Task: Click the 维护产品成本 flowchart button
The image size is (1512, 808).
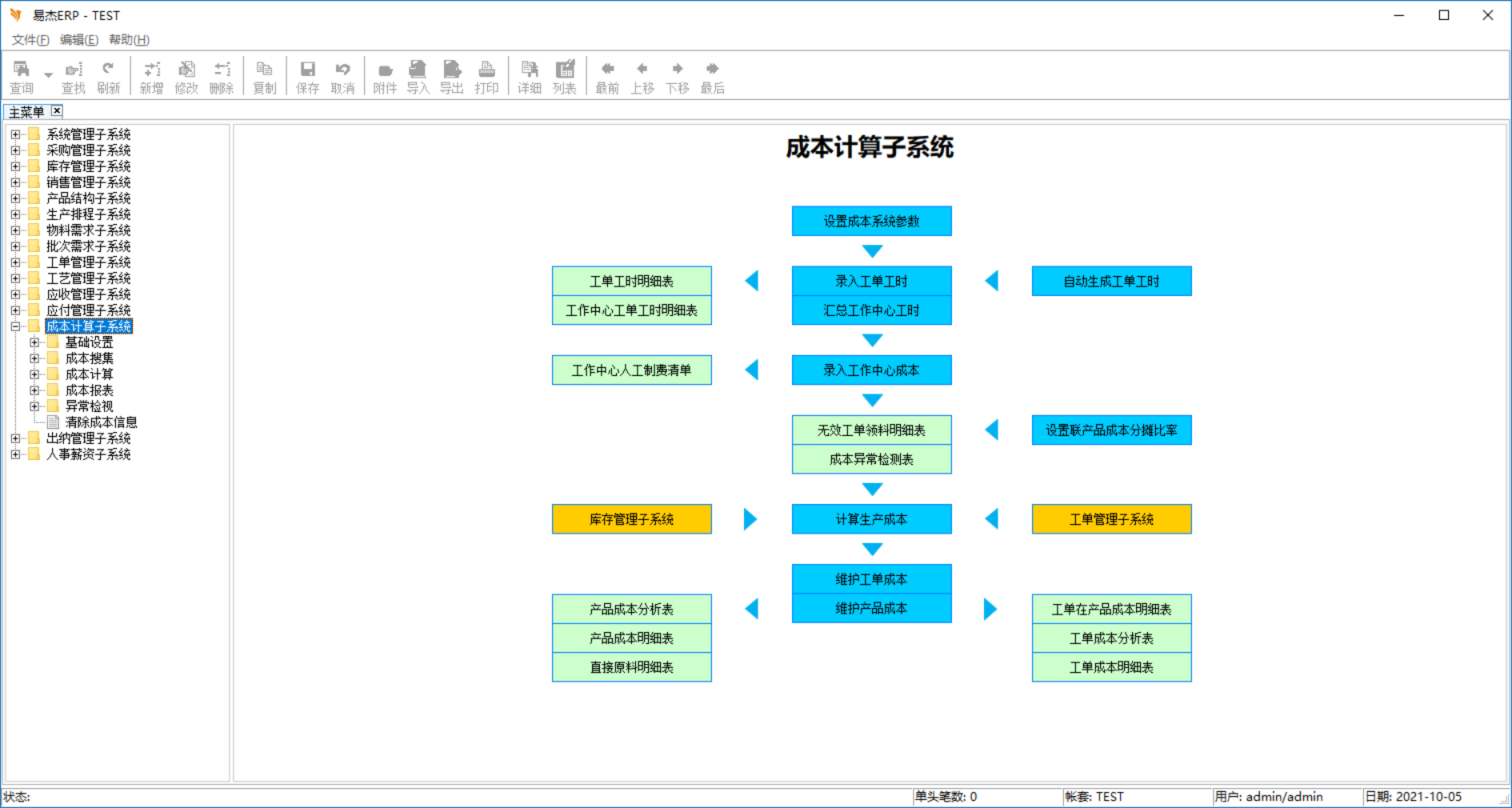Action: click(x=872, y=609)
